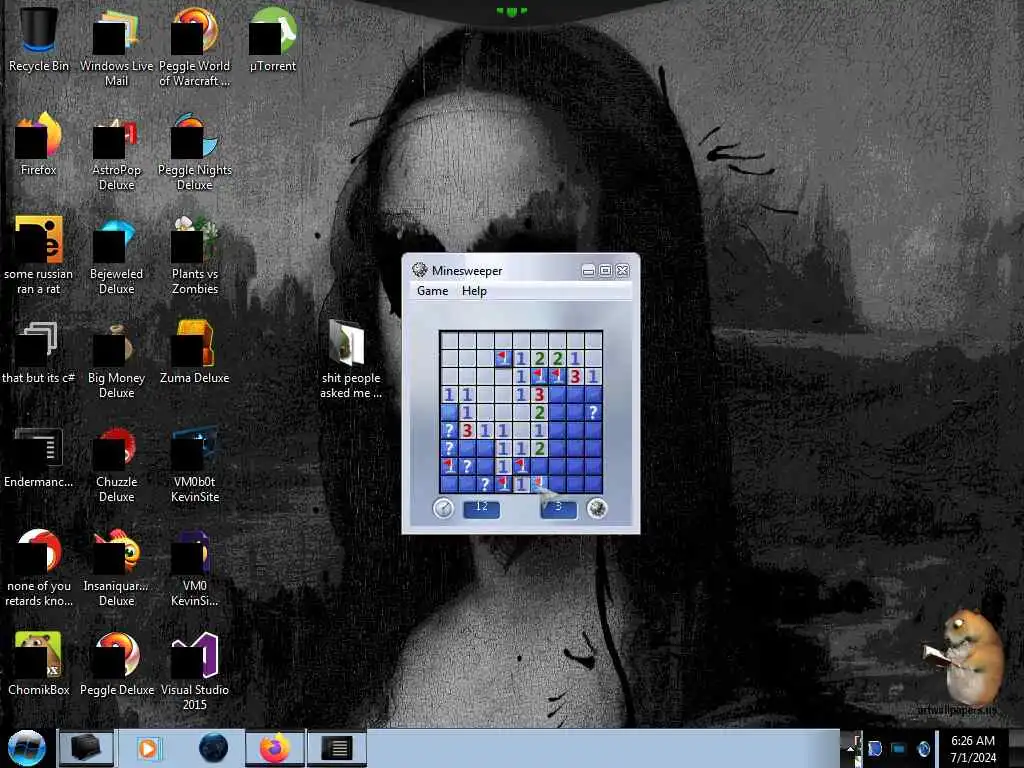The image size is (1024, 768).
Task: Open the Recycle Bin desktop icon
Action: (38, 39)
